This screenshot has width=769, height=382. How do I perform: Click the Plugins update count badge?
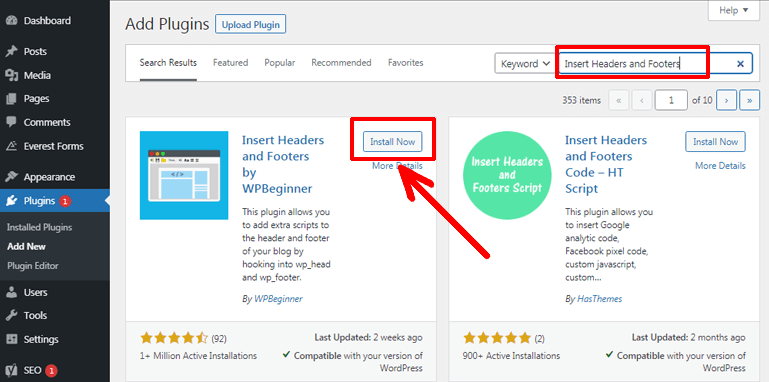(65, 201)
